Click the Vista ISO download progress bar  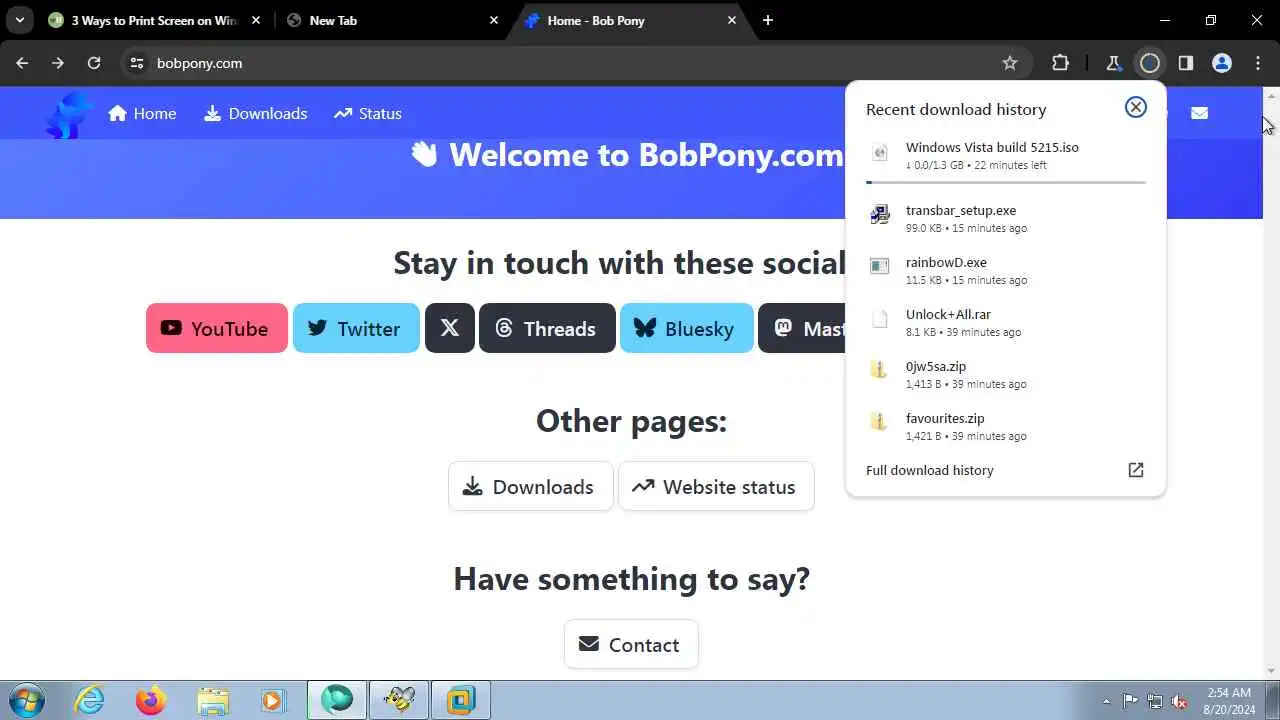(x=1006, y=182)
